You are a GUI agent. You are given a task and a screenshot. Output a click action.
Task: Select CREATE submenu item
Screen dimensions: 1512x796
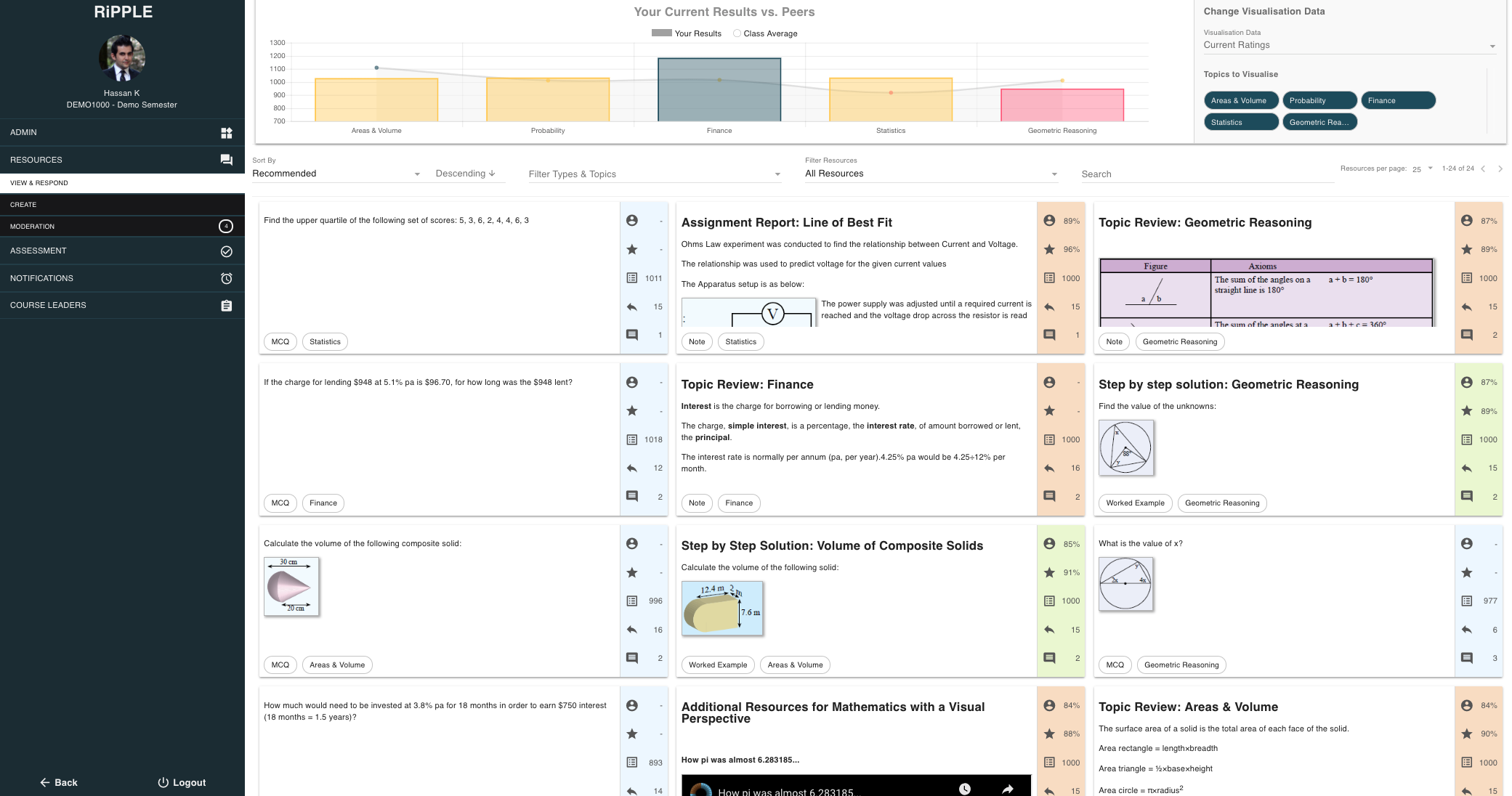122,205
